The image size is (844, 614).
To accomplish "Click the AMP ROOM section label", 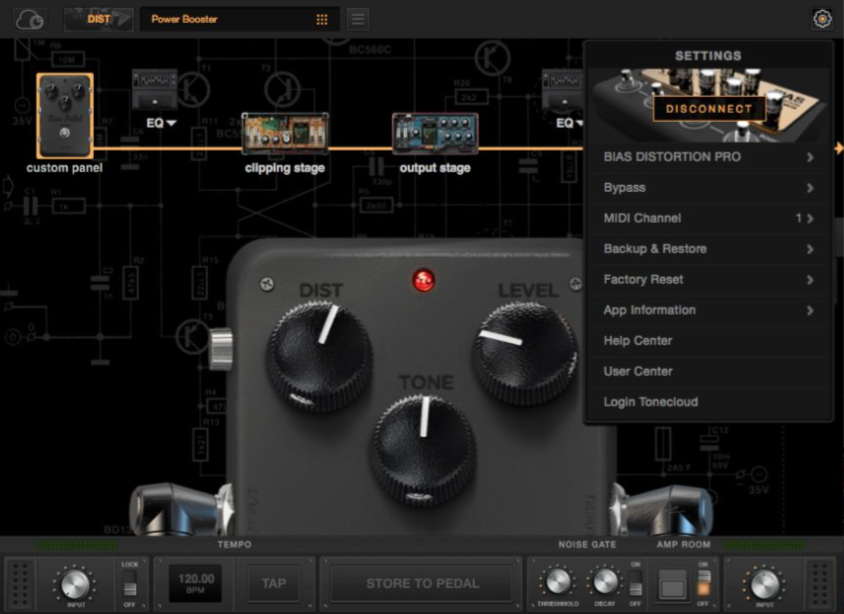I will (684, 545).
